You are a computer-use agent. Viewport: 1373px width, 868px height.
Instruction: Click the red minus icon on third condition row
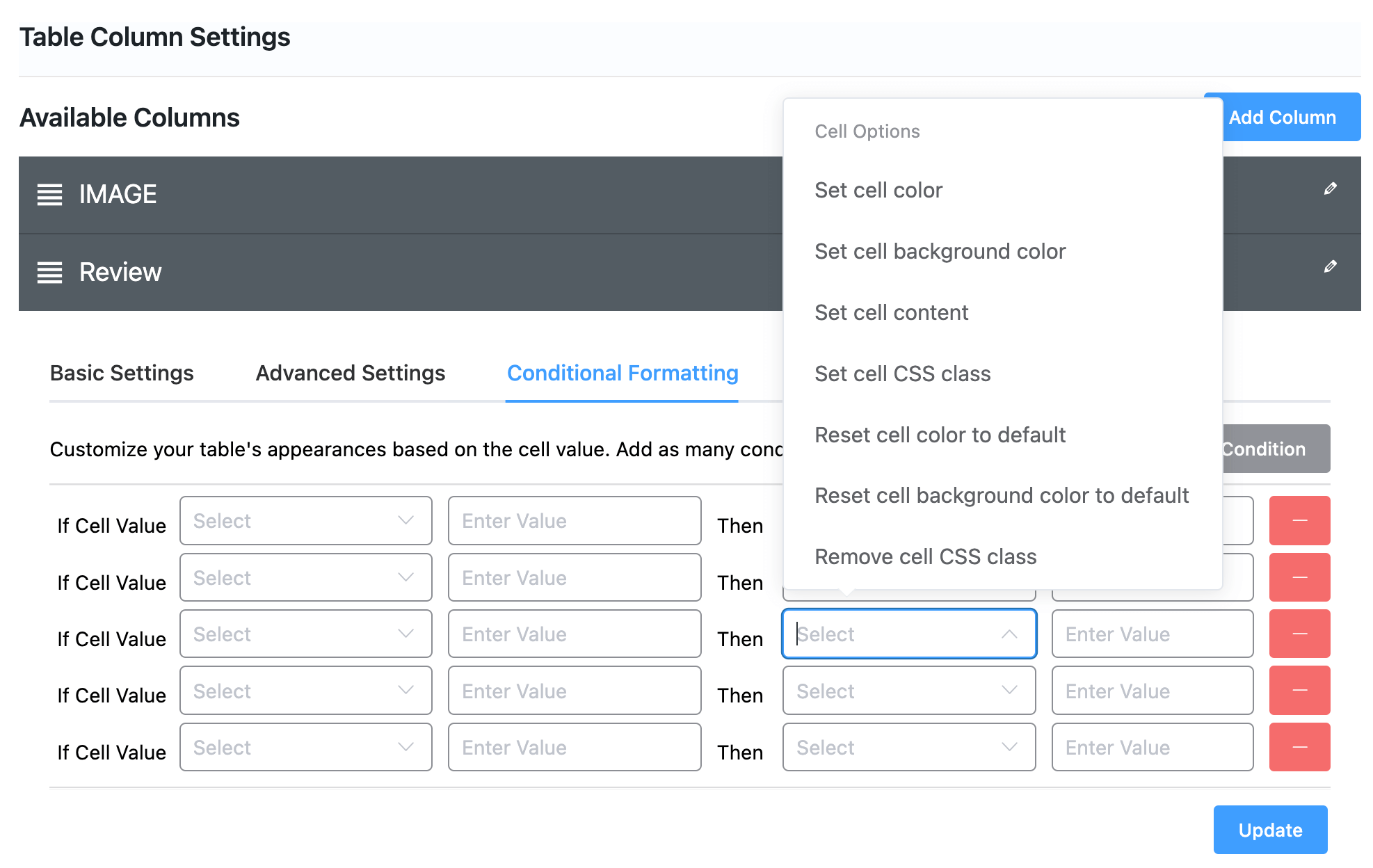[1299, 634]
